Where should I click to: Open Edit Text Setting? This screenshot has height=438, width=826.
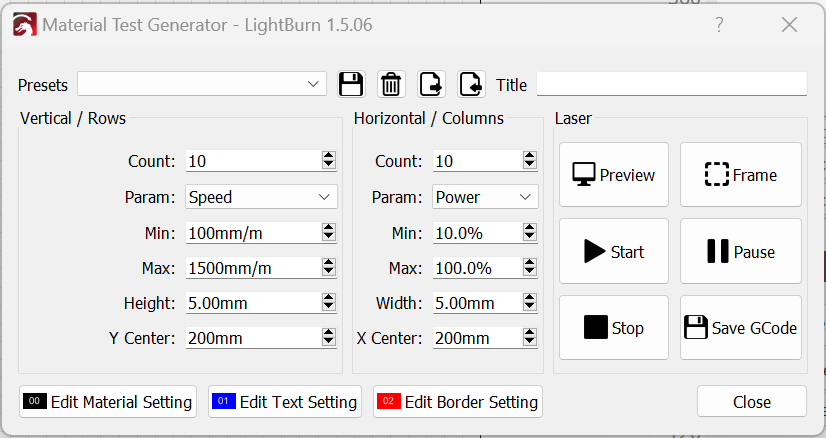pyautogui.click(x=285, y=402)
